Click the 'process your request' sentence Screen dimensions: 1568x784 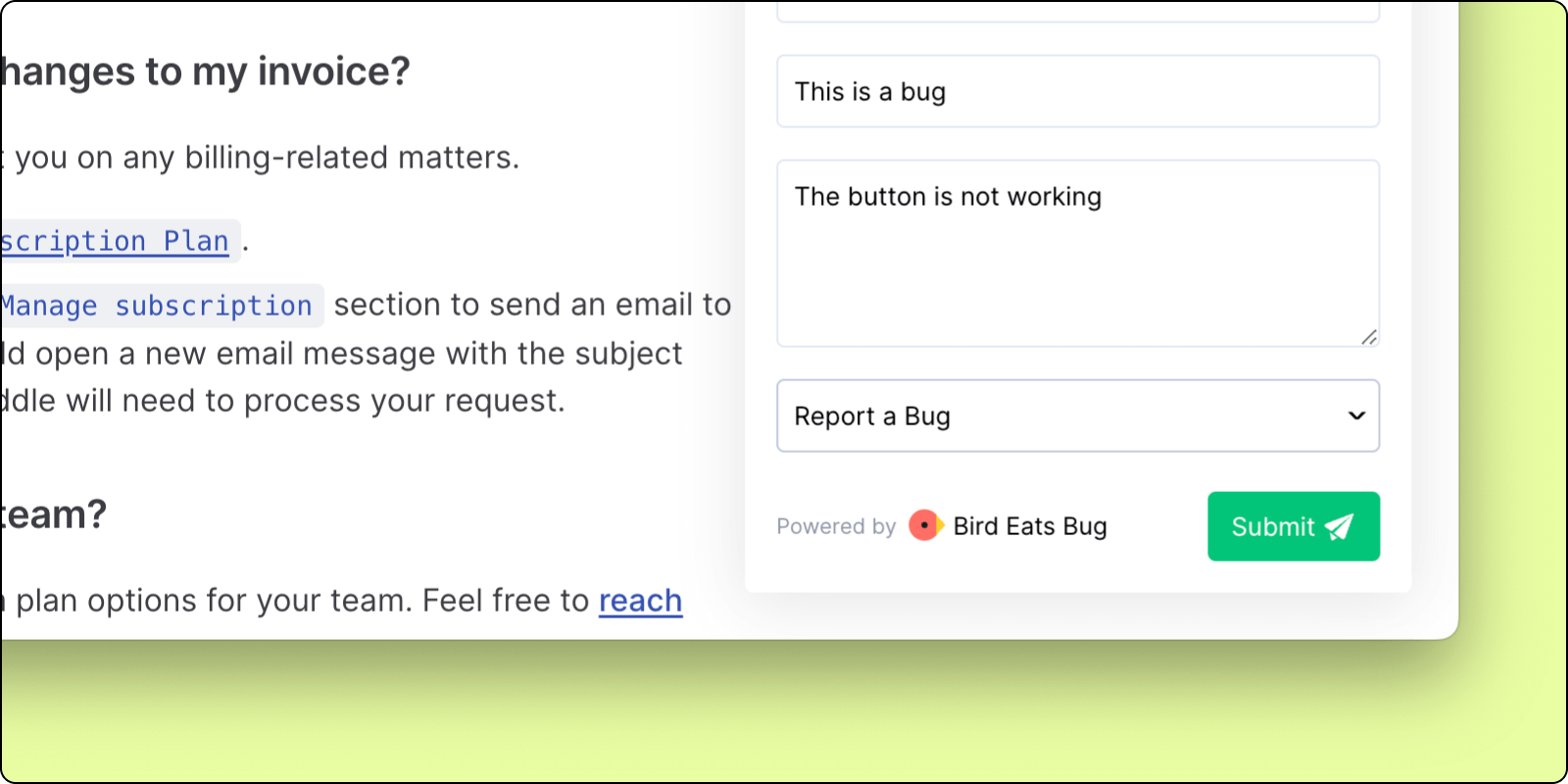click(284, 401)
